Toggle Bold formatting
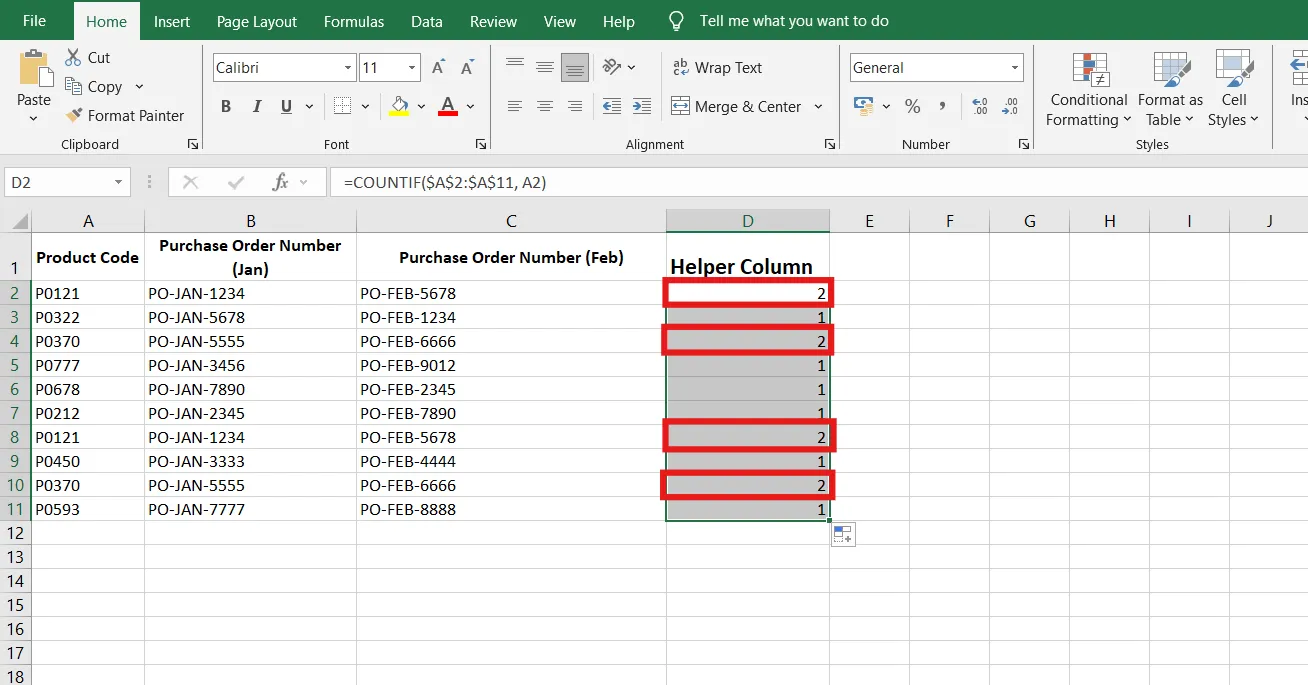1308x685 pixels. 226,106
